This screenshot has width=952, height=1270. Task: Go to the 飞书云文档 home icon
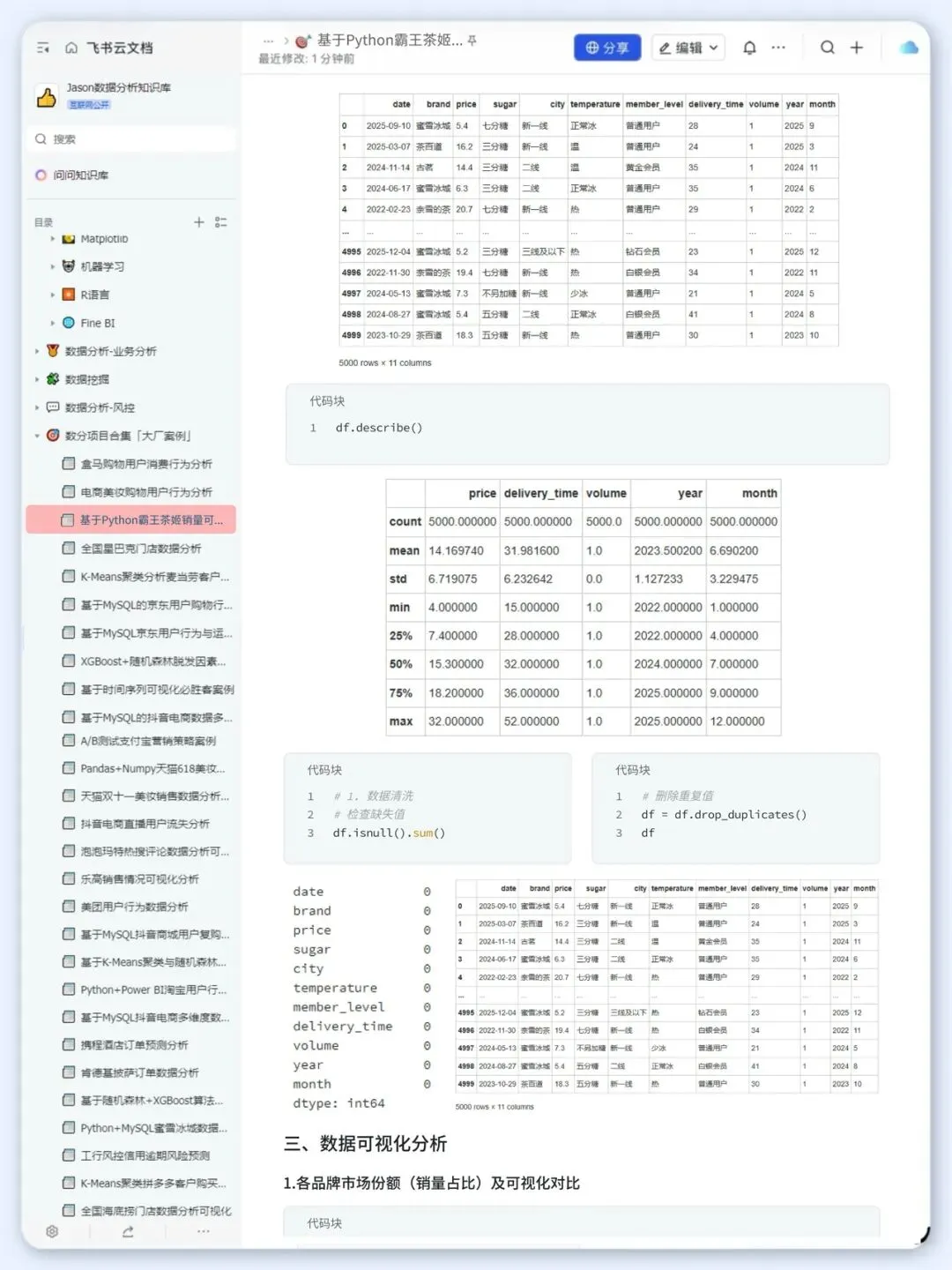pyautogui.click(x=71, y=48)
